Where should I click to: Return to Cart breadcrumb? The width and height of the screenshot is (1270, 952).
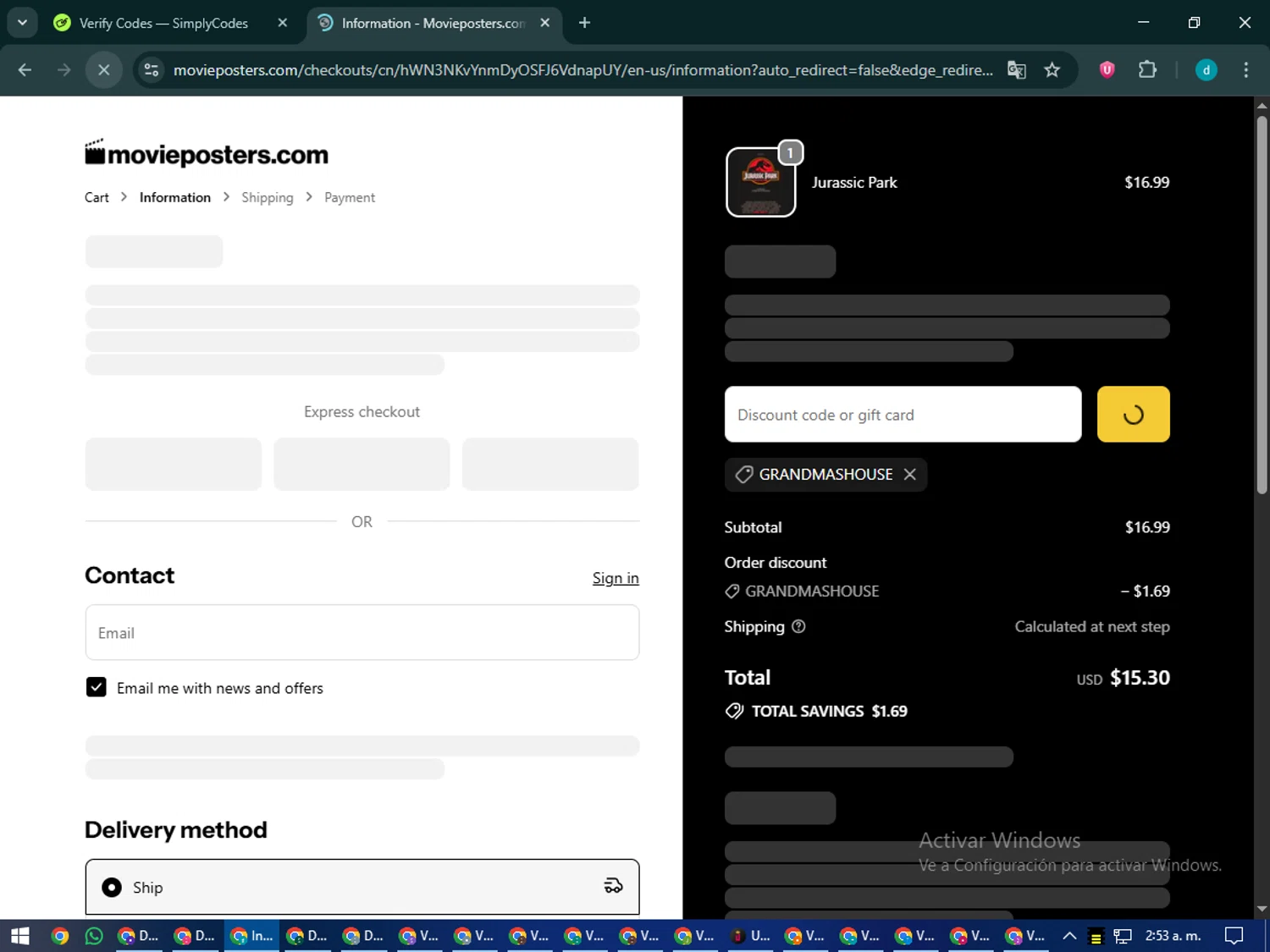click(x=97, y=197)
